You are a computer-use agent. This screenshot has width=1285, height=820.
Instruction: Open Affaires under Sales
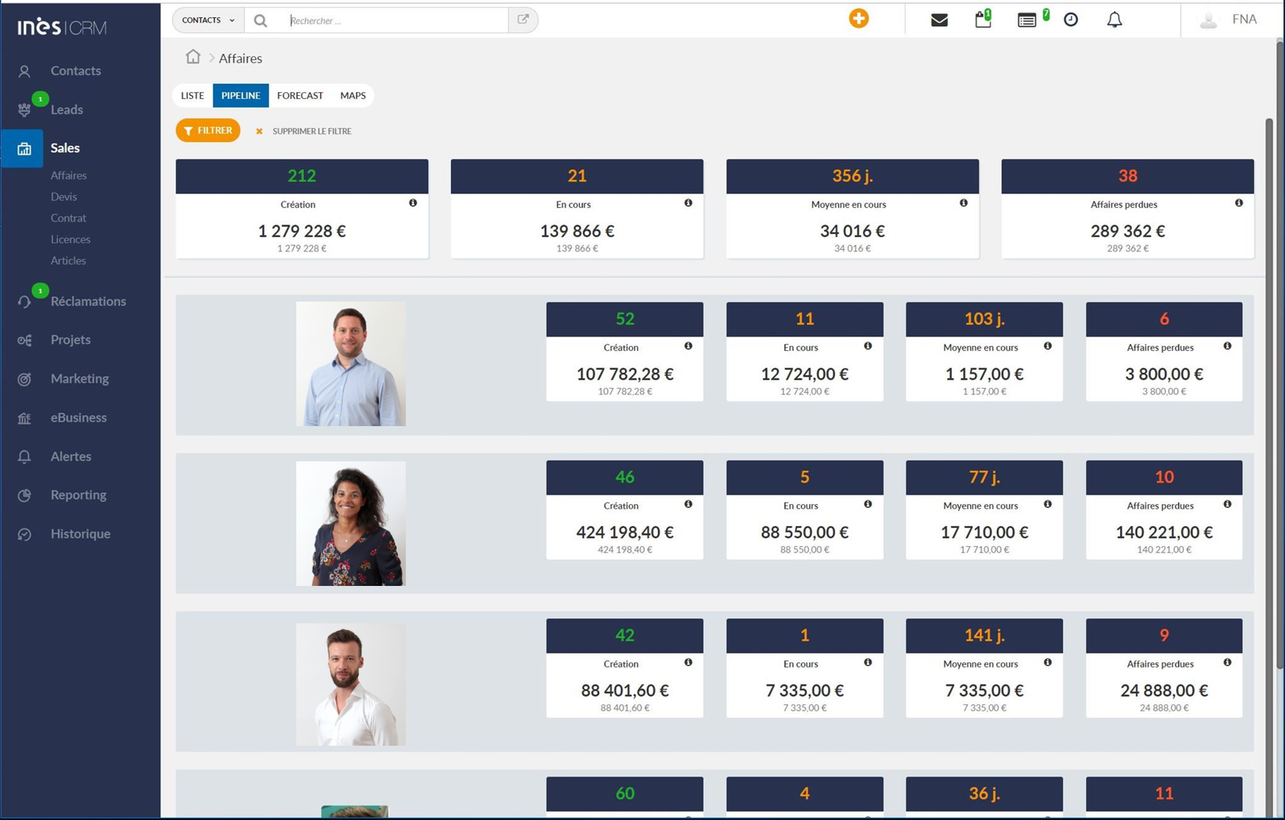[x=69, y=175]
